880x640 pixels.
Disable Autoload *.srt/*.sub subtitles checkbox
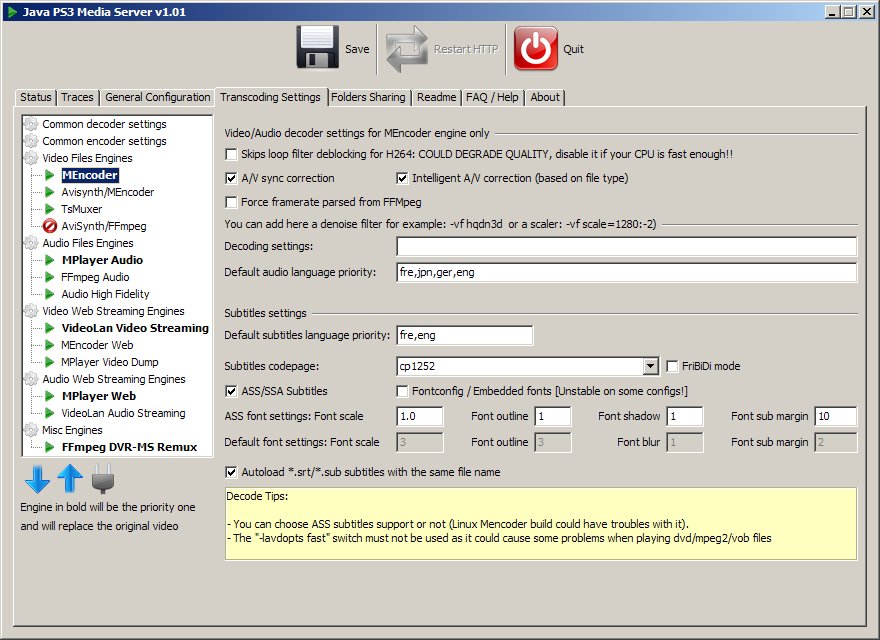pyautogui.click(x=232, y=472)
